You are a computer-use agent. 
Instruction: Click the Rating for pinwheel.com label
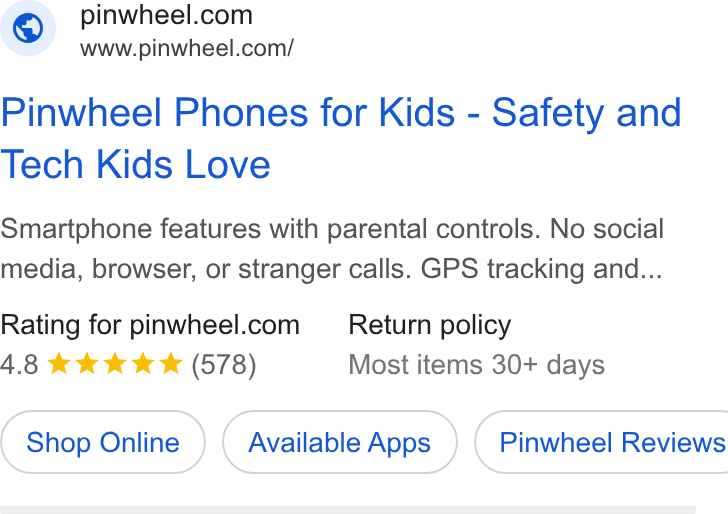coord(150,325)
